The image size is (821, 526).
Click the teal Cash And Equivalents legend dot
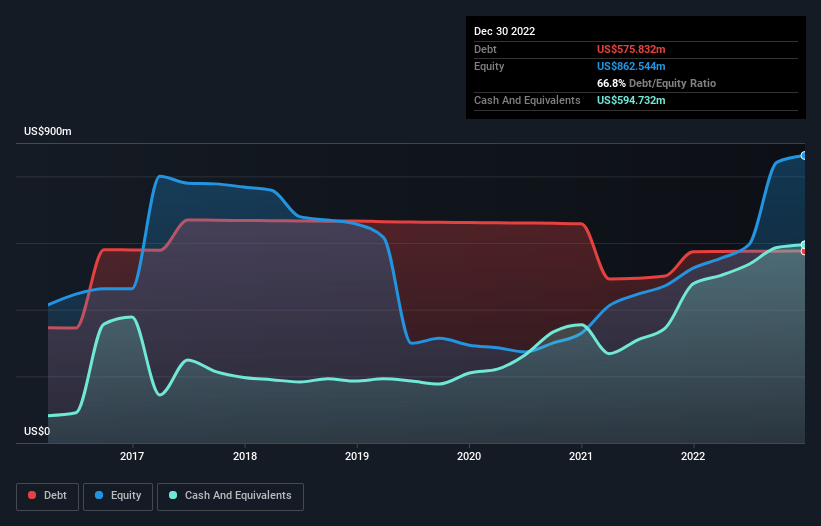tap(173, 495)
